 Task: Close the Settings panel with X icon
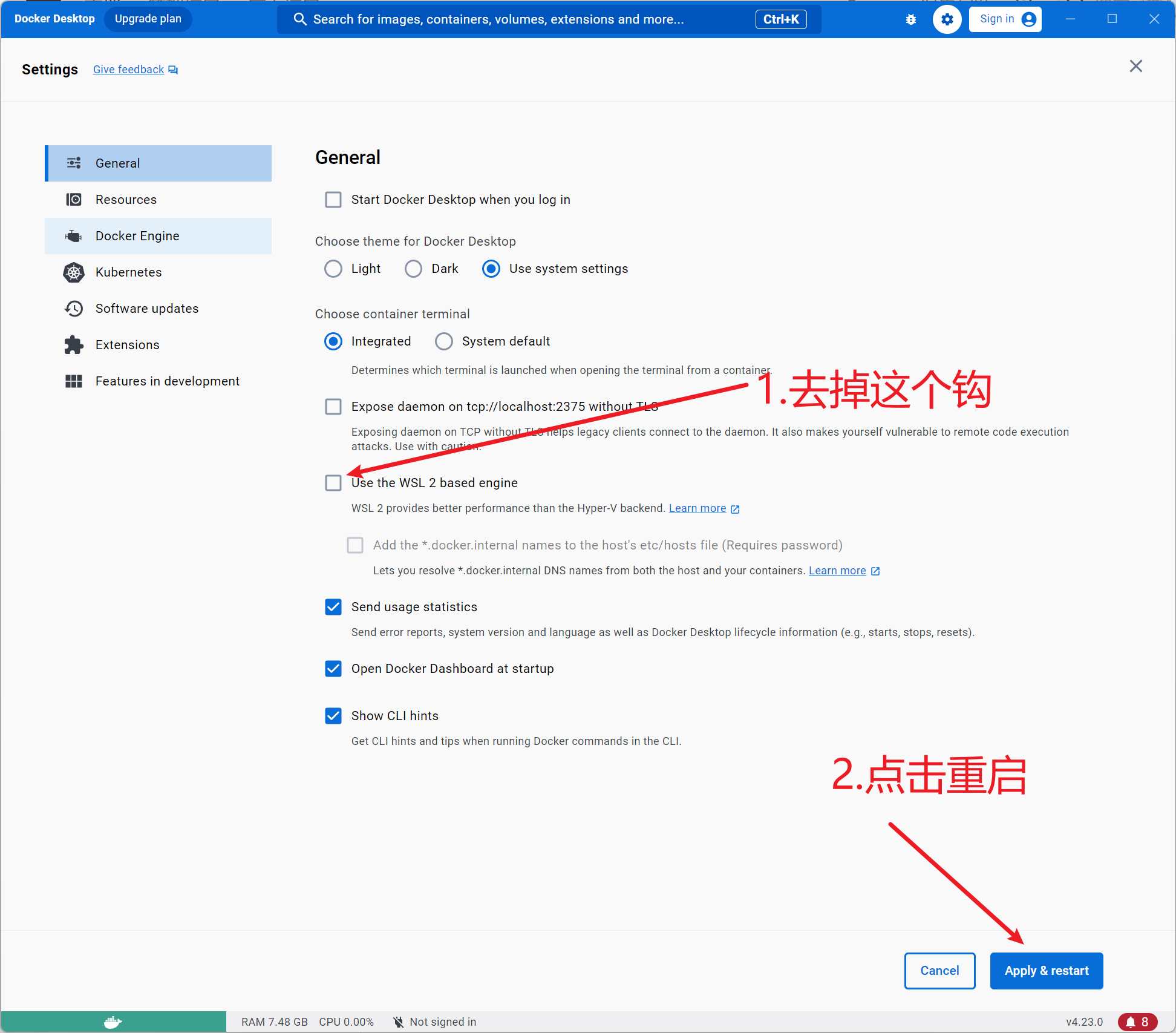(1135, 67)
